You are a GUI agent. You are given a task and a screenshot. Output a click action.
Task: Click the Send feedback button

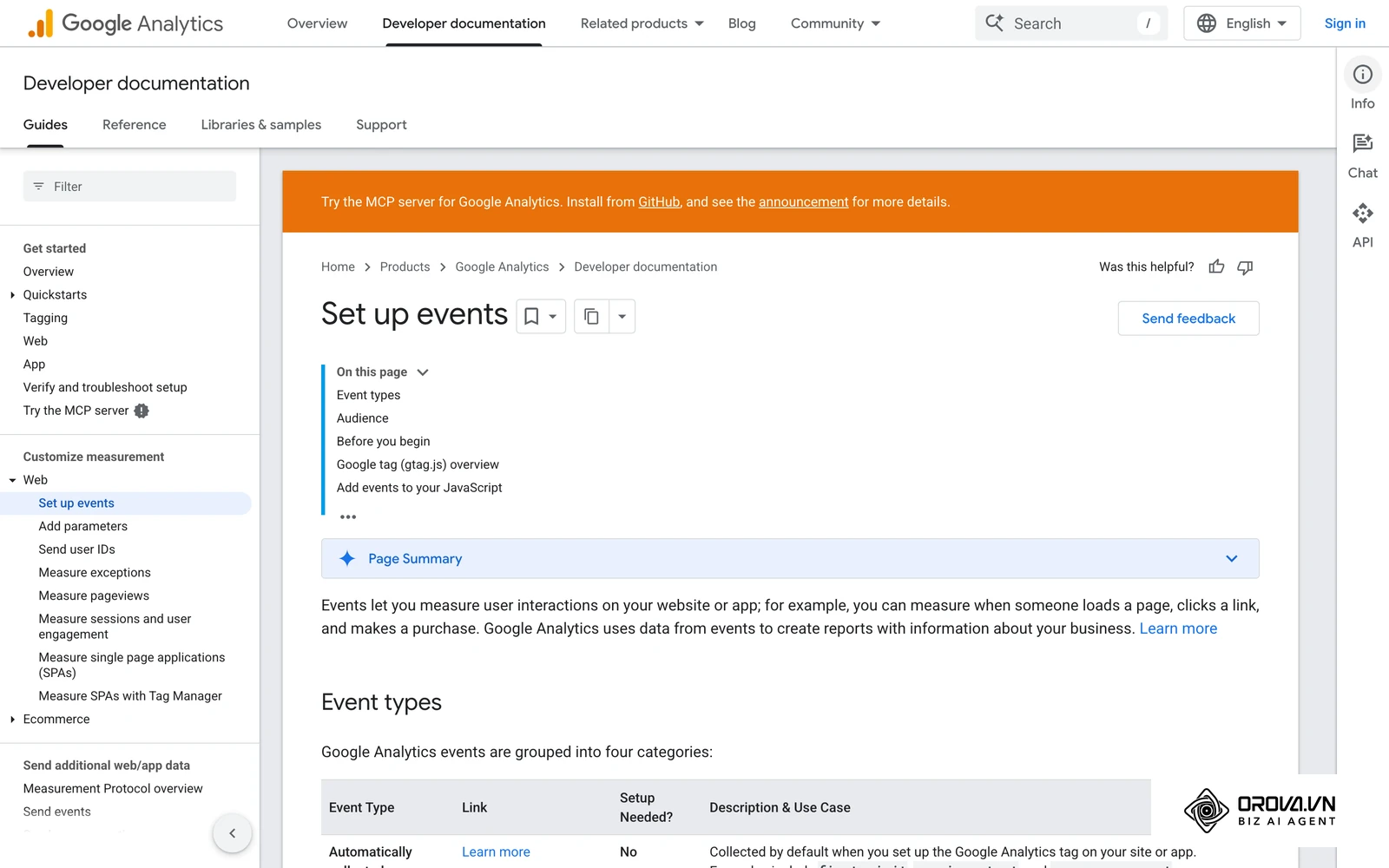tap(1188, 319)
